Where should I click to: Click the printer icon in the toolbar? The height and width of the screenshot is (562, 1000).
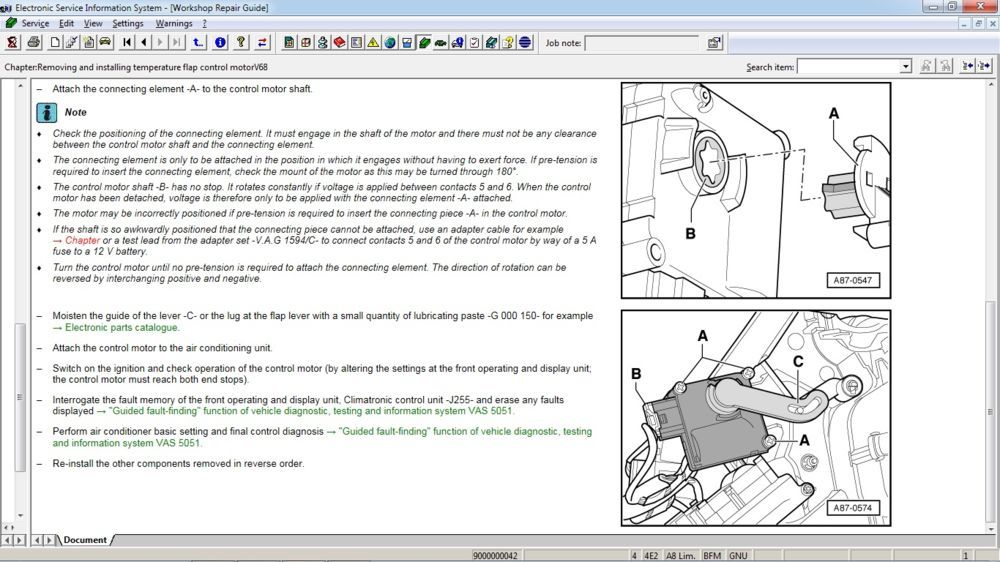coord(34,43)
